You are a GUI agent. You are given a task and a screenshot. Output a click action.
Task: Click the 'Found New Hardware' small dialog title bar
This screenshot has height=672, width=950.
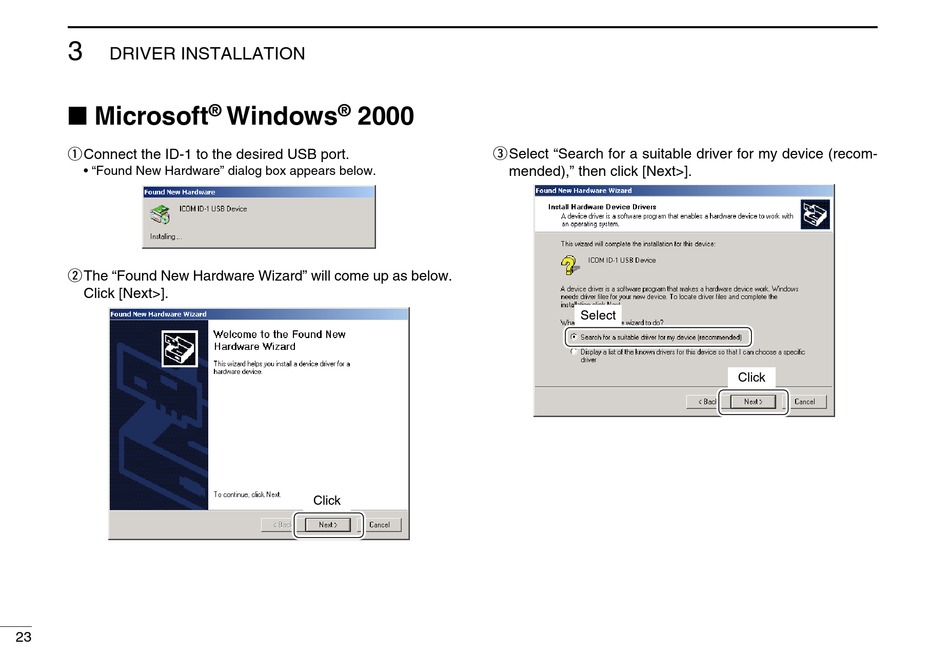[259, 192]
